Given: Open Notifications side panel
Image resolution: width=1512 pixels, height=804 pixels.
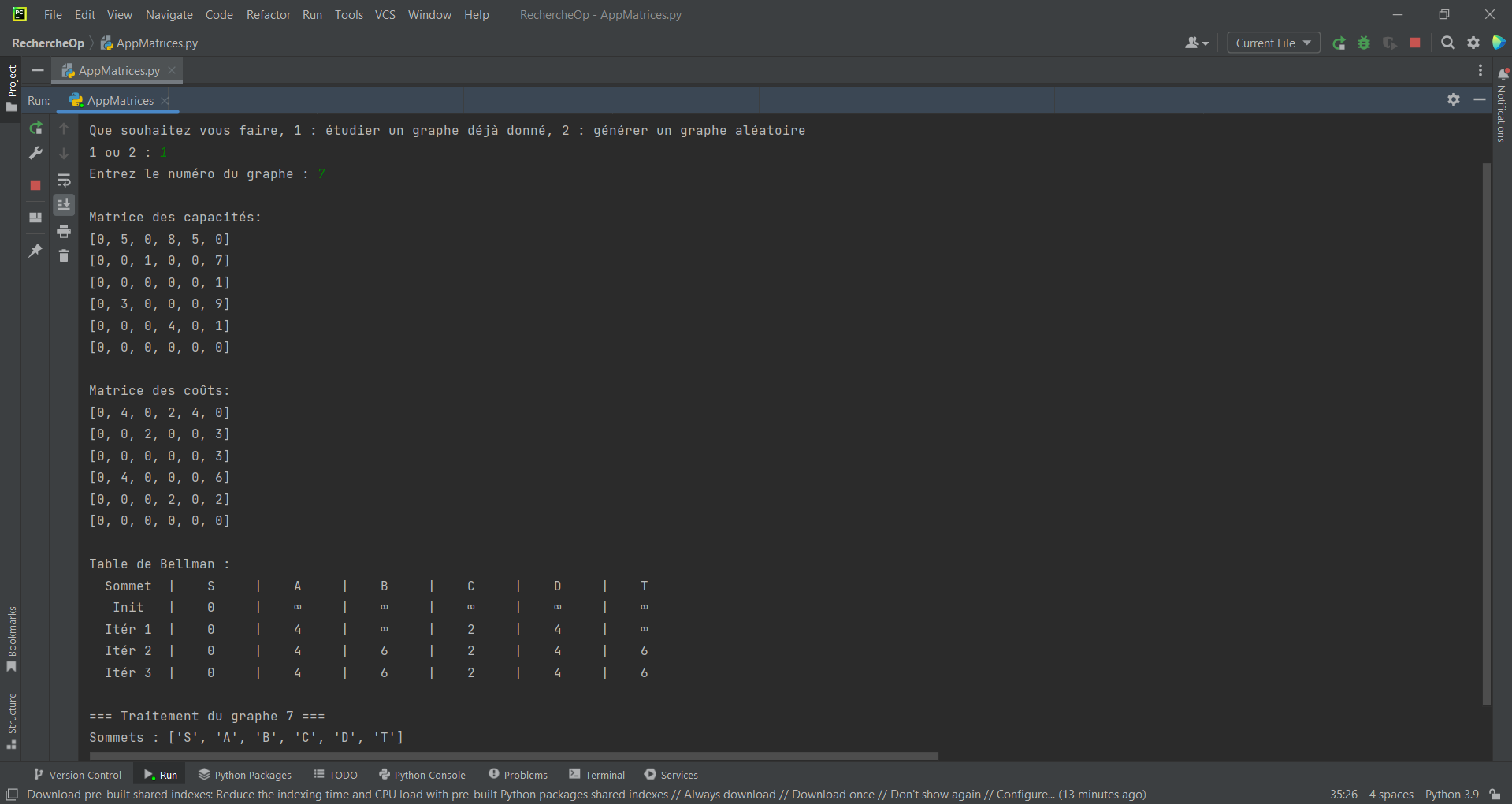Looking at the screenshot, I should [x=1501, y=105].
